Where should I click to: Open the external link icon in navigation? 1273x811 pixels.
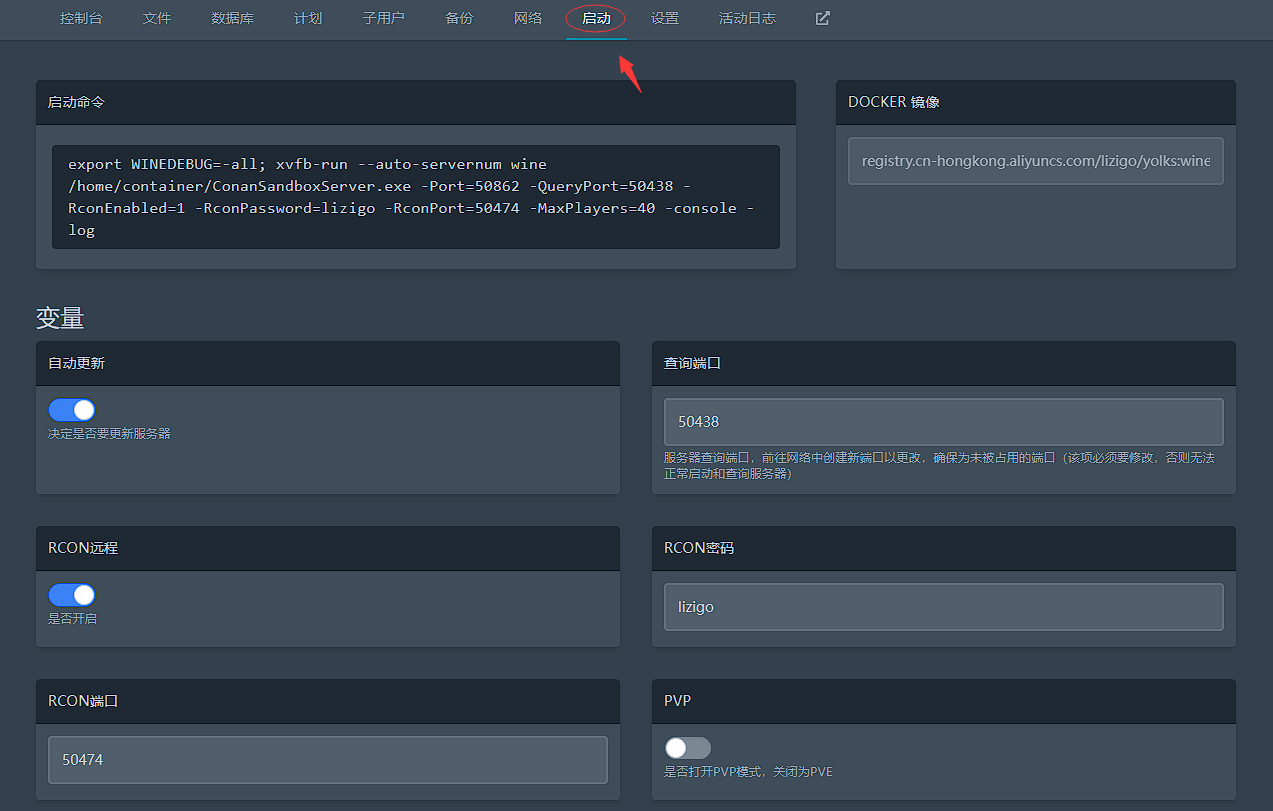(822, 18)
